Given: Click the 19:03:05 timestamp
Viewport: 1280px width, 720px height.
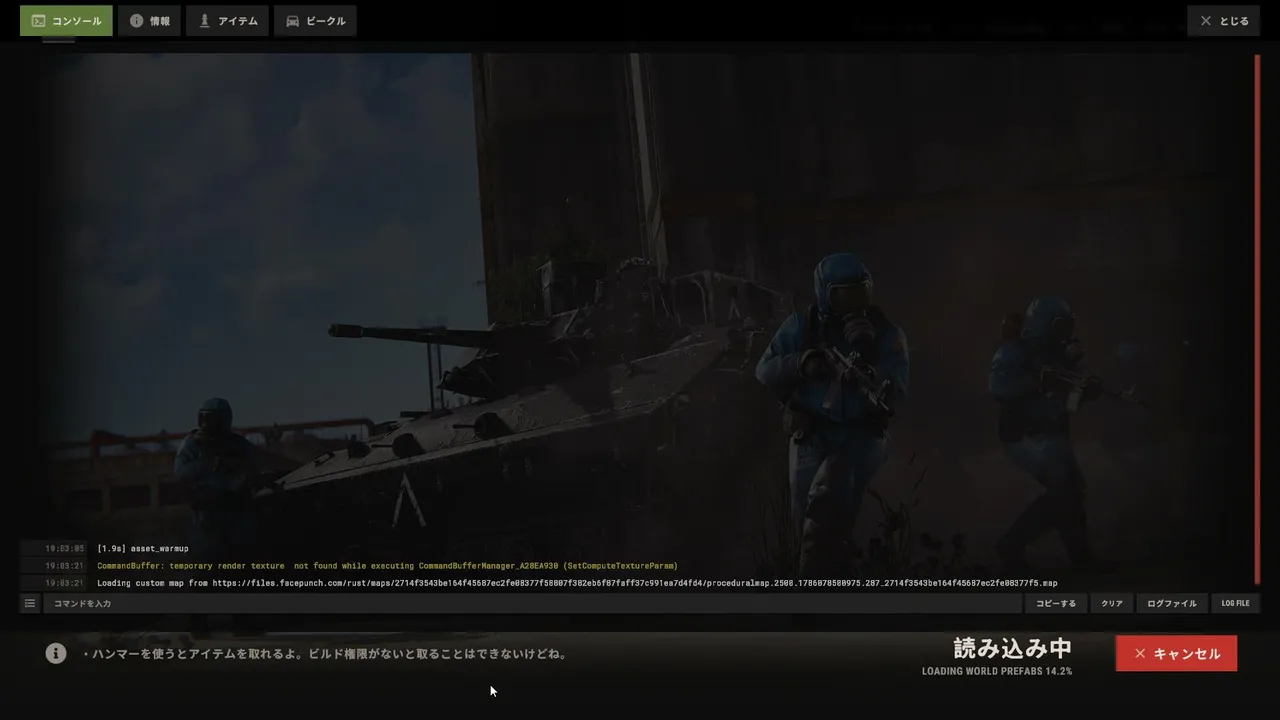Looking at the screenshot, I should coord(65,549).
